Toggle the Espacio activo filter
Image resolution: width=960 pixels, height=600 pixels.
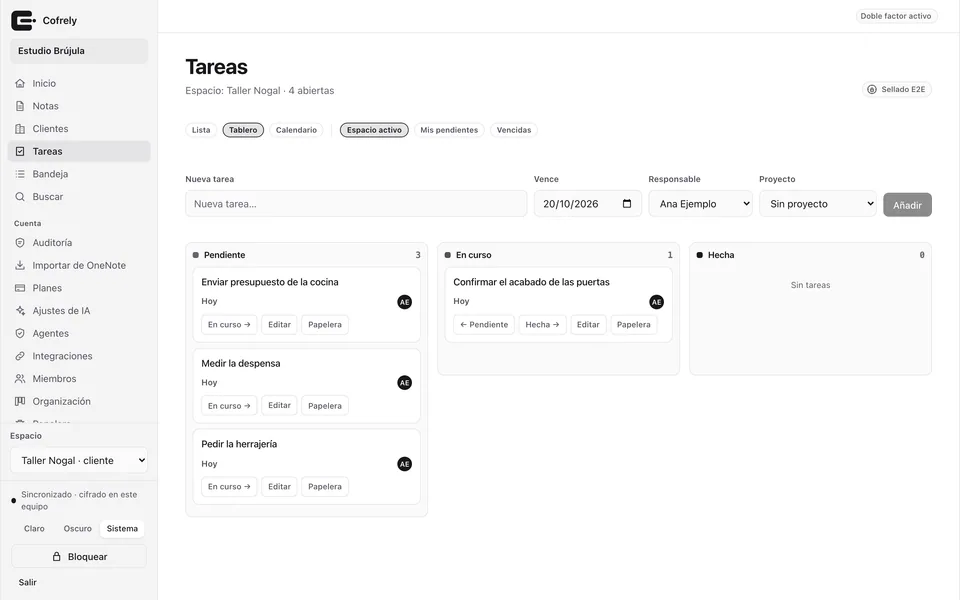[374, 130]
